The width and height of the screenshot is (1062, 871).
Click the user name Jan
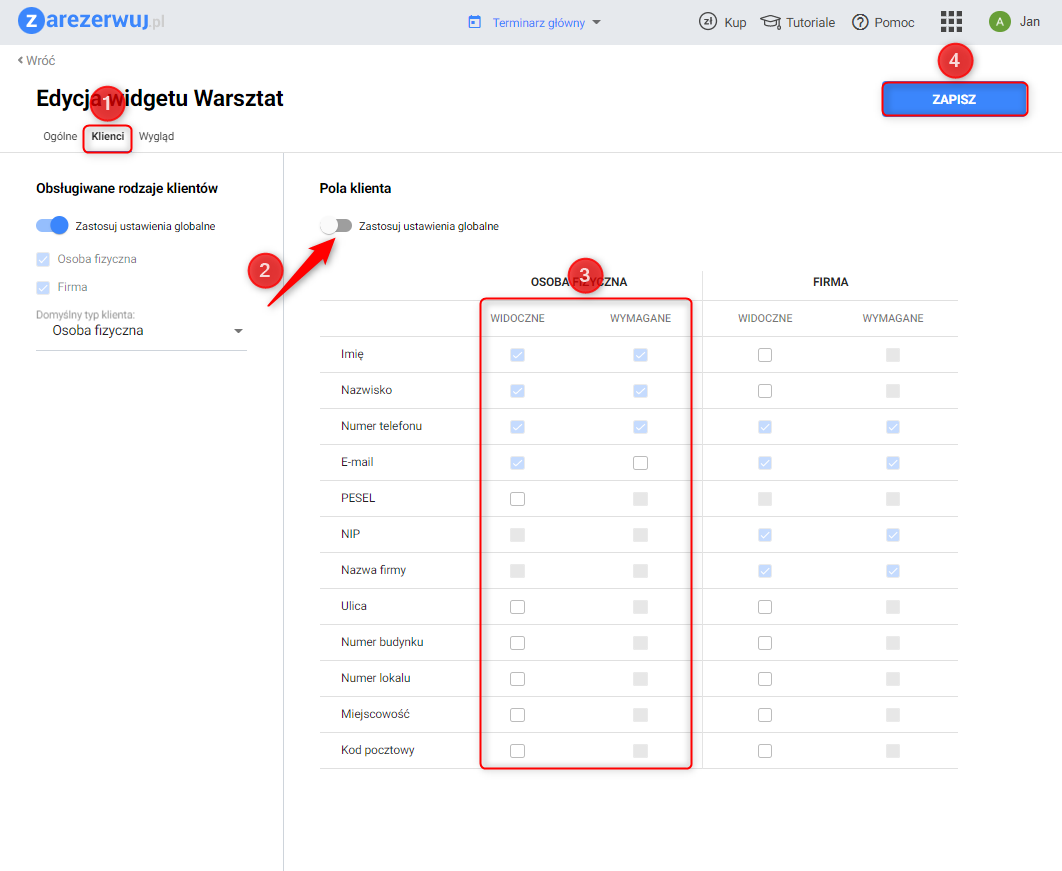1029,22
